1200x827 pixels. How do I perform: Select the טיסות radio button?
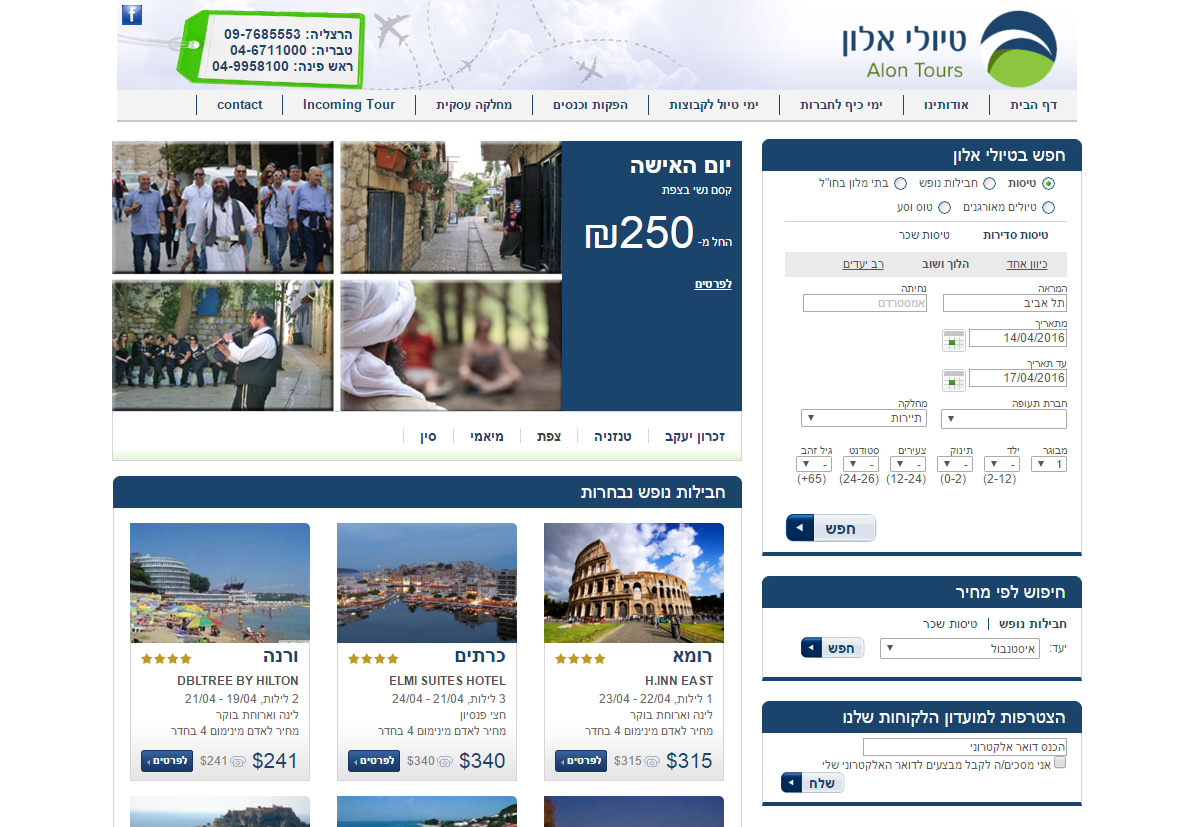point(1048,184)
